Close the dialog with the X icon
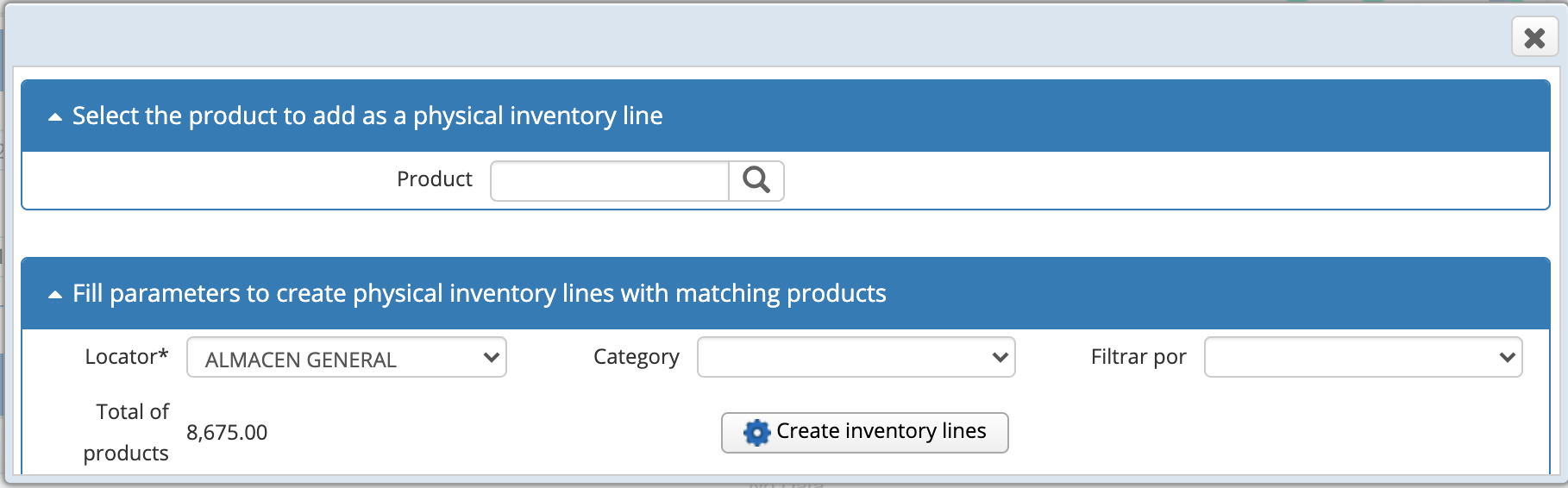 click(x=1534, y=38)
